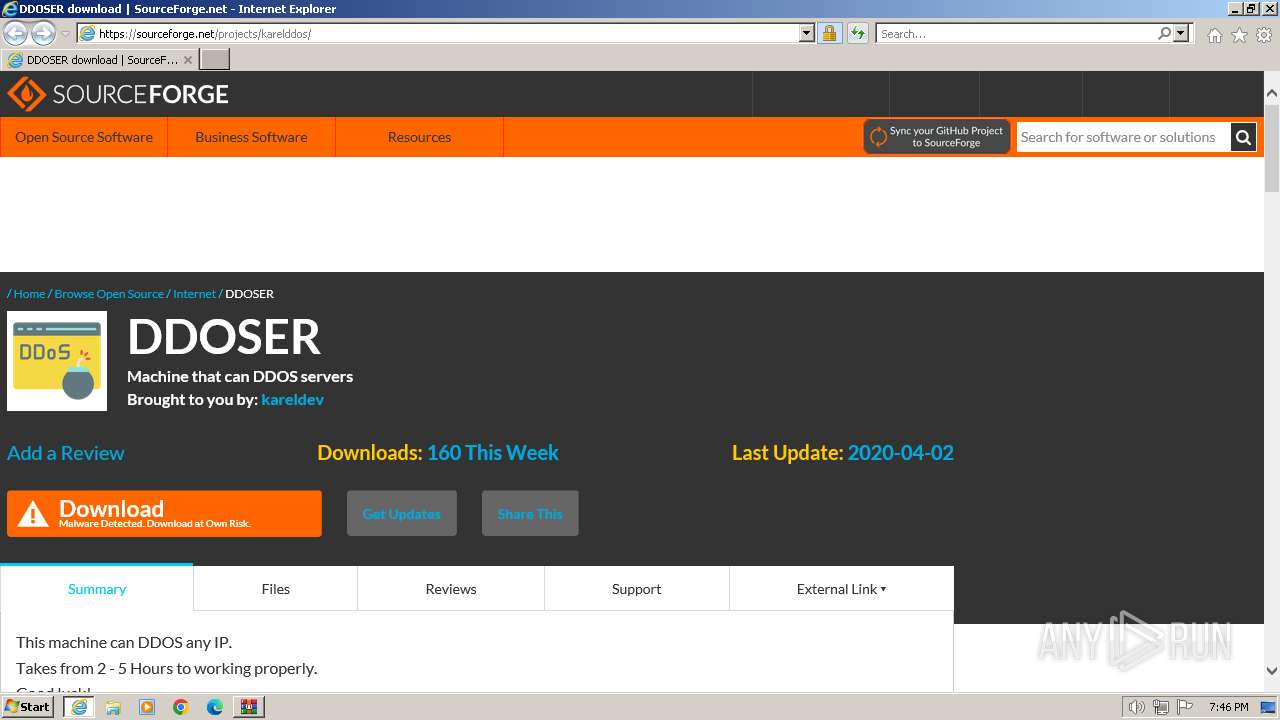The height and width of the screenshot is (720, 1280).
Task: Click the IE search box field
Action: [1016, 33]
